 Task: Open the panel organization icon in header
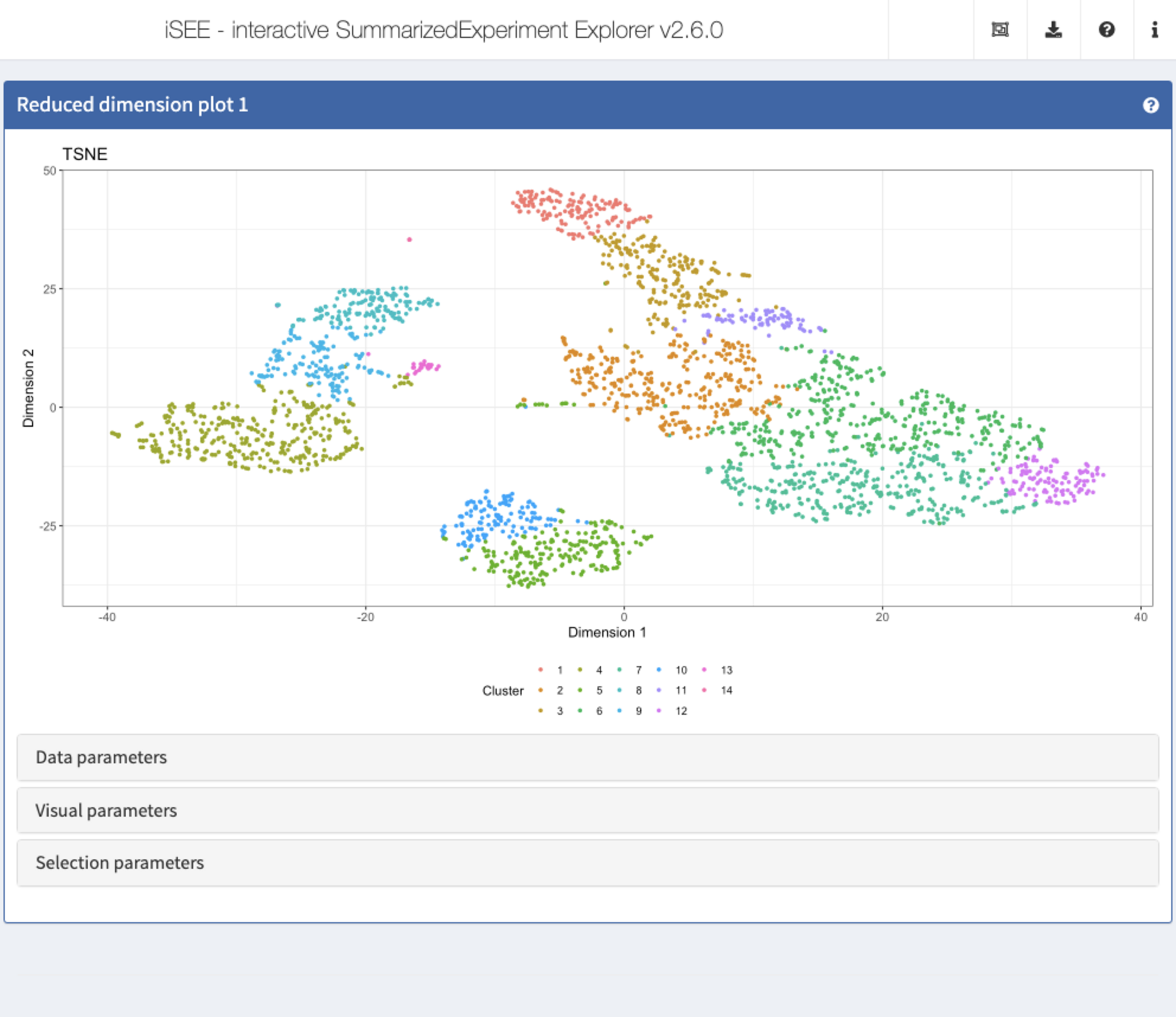click(1000, 30)
